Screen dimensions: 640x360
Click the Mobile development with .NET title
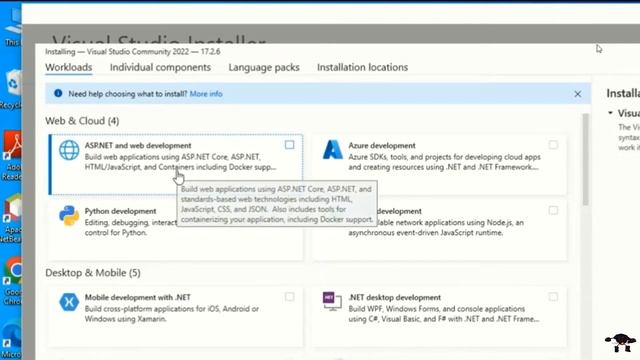[x=138, y=297]
